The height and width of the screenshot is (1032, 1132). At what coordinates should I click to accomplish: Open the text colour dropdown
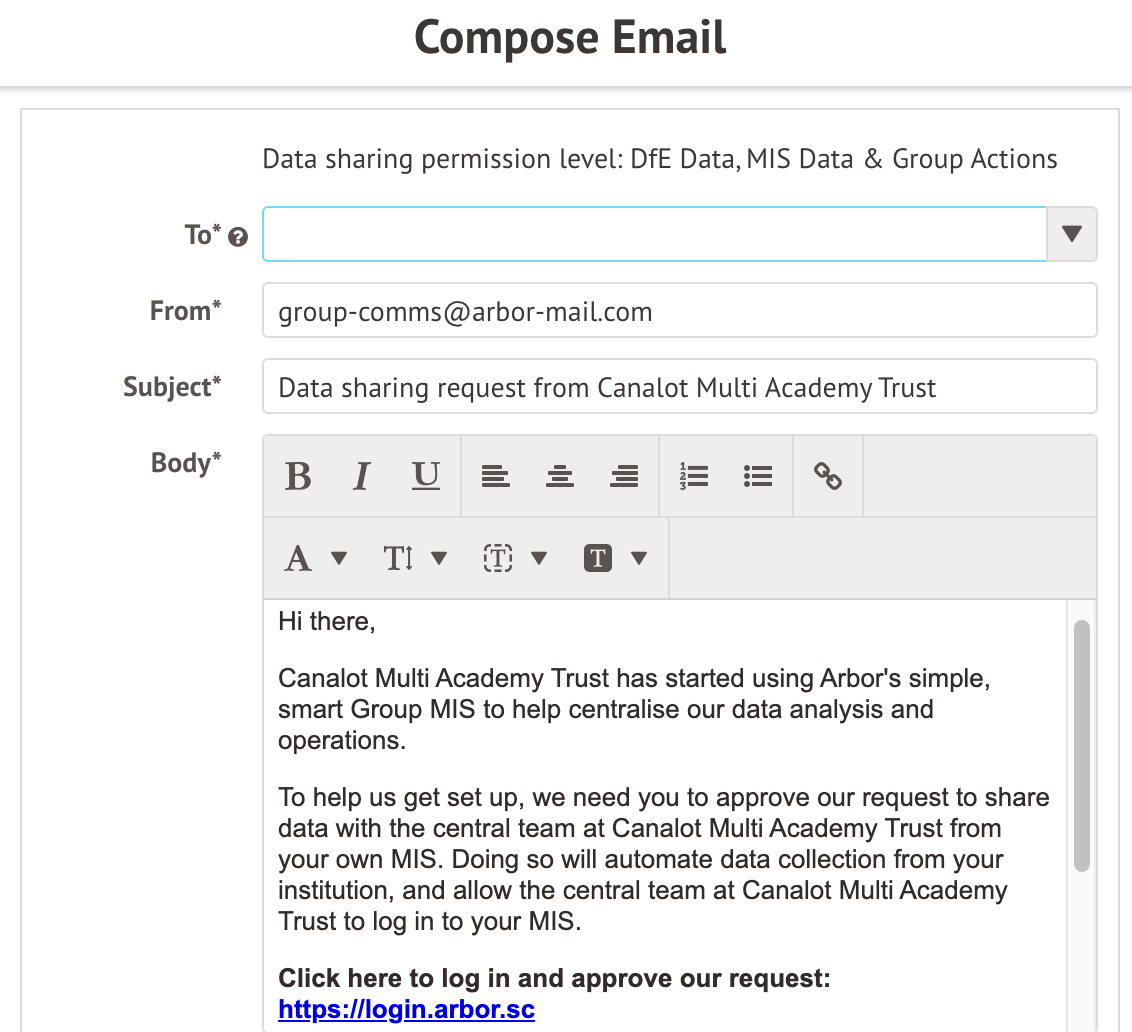pyautogui.click(x=514, y=558)
